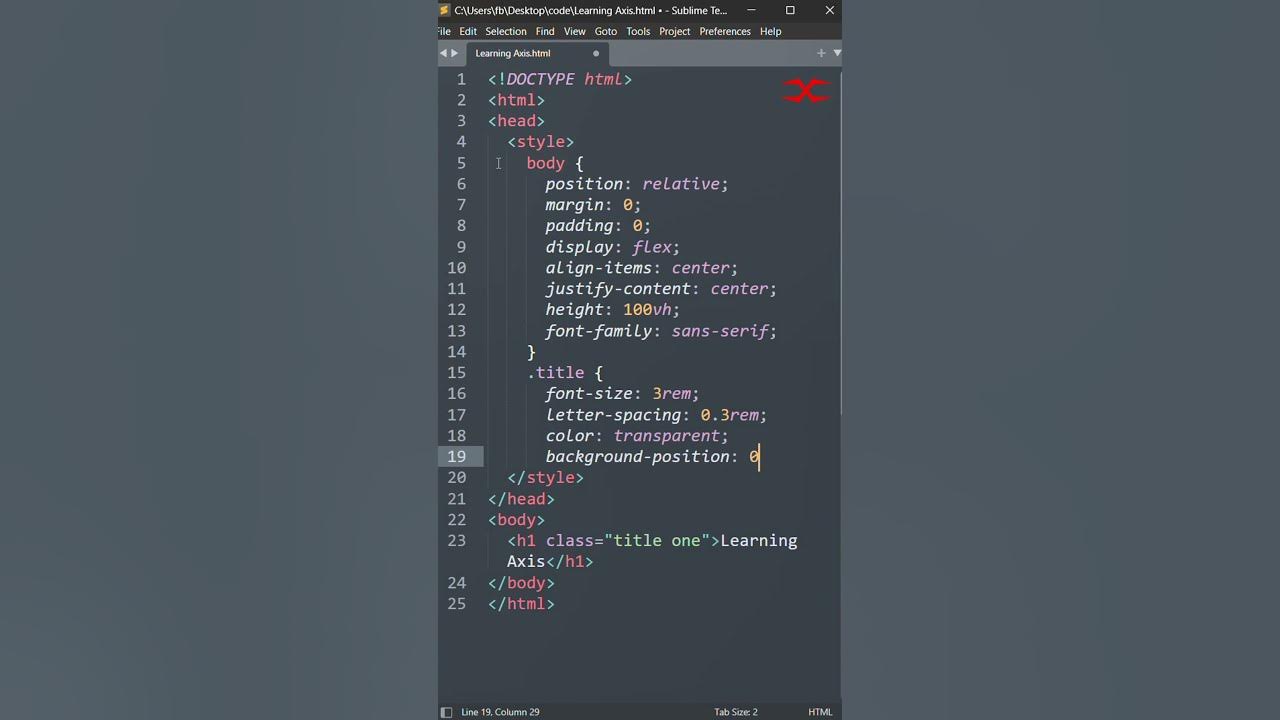
Task: Click on the <!DOCTYPE html> text
Action: pyautogui.click(x=560, y=79)
